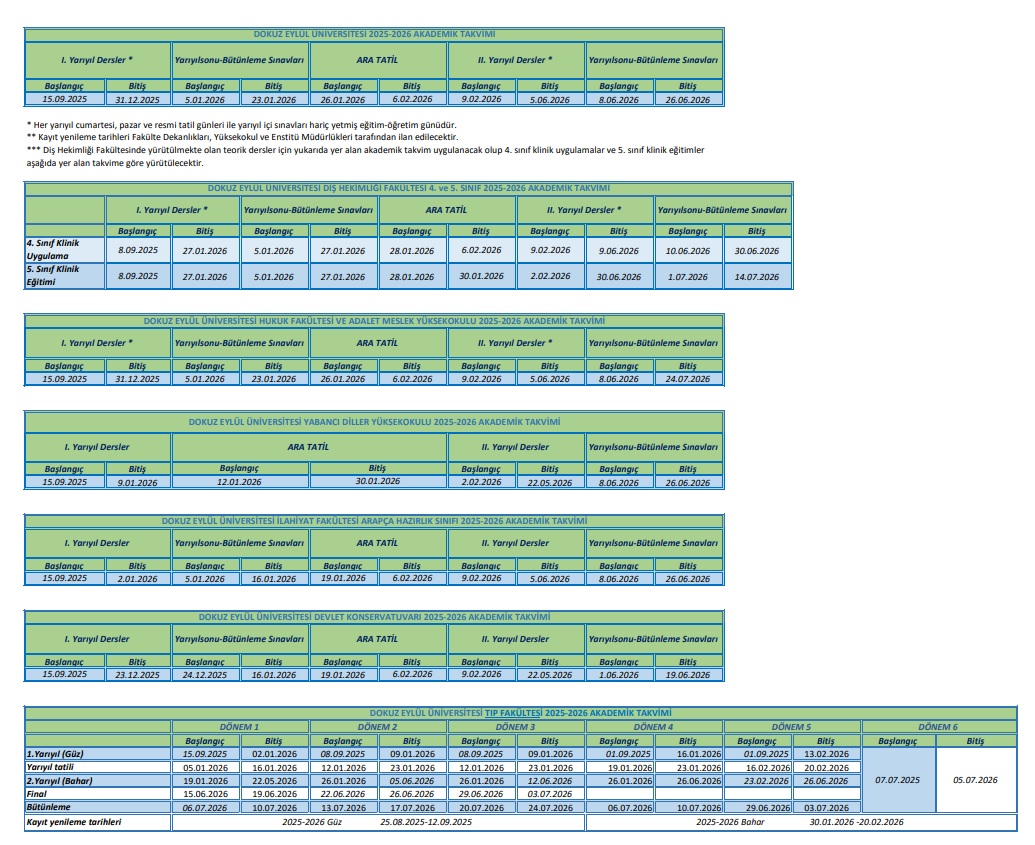Click "23.01.2026" in the first general calendar table
The image size is (1035, 845).
tap(273, 100)
